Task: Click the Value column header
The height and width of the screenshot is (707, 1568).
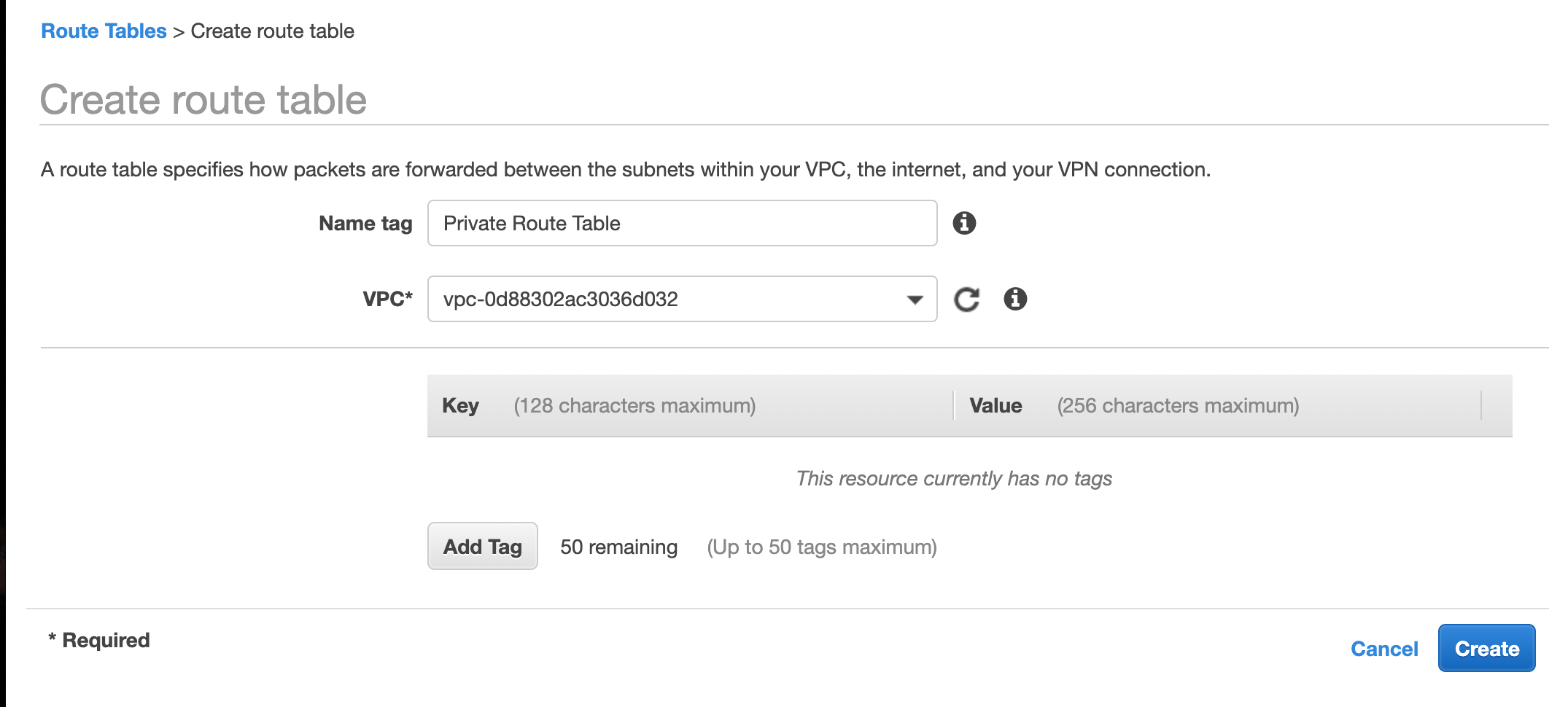Action: click(x=995, y=406)
